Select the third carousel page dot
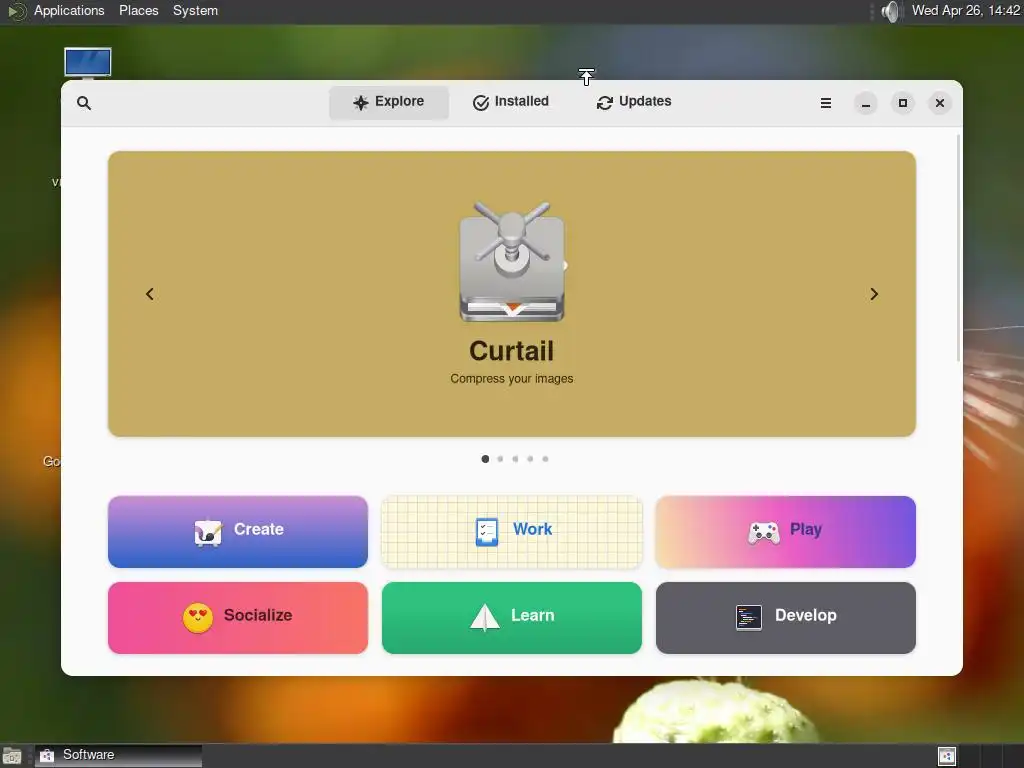This screenshot has height=768, width=1024. [x=515, y=459]
